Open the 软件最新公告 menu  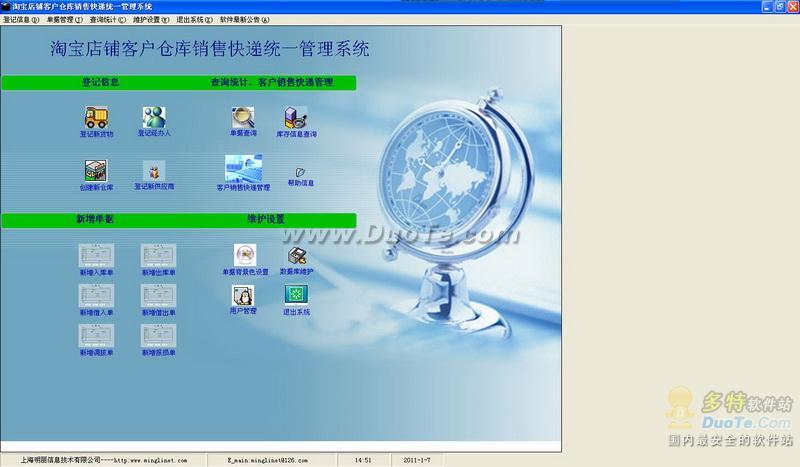point(244,20)
